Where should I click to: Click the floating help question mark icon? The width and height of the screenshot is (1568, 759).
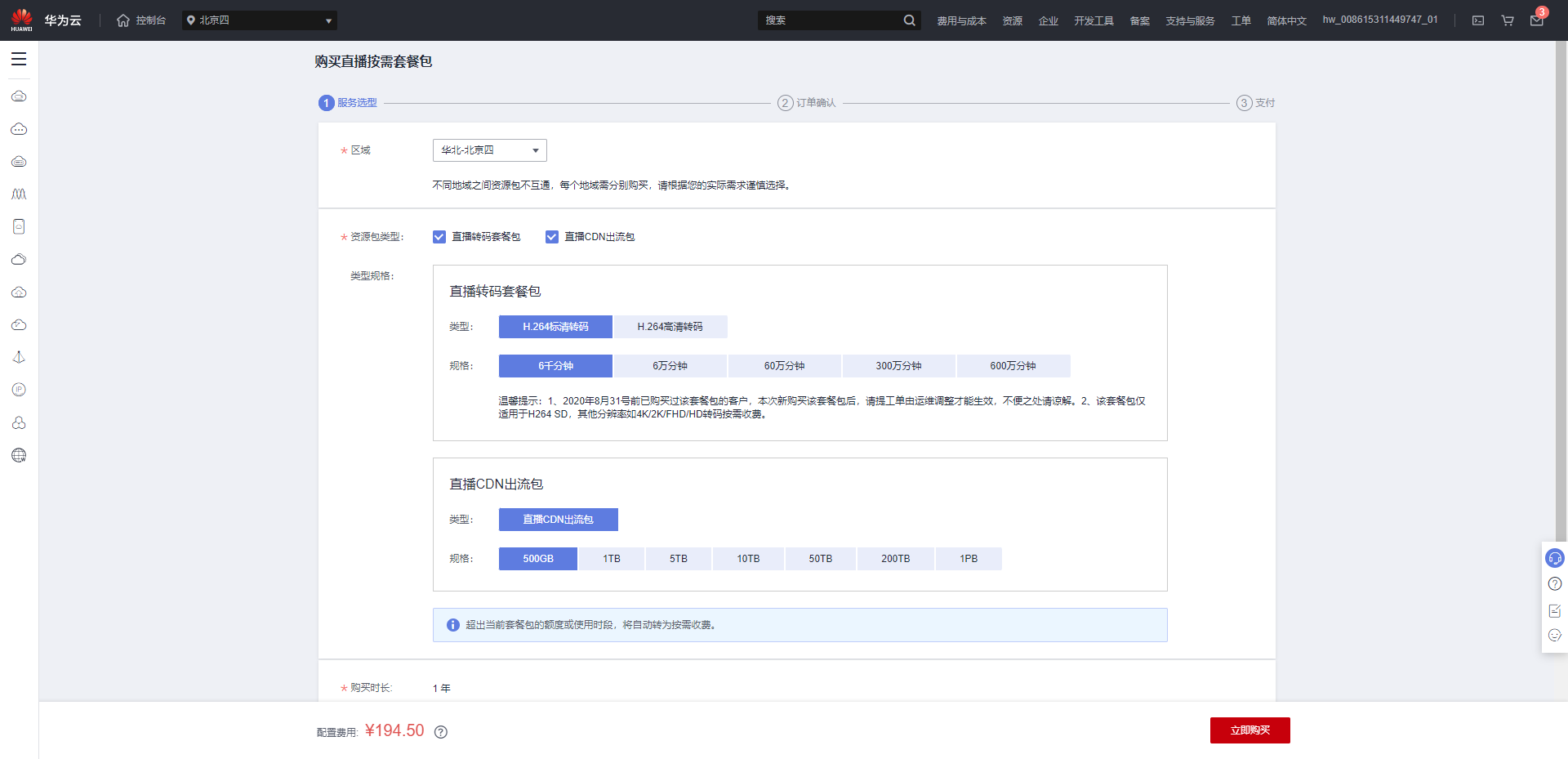(1555, 583)
